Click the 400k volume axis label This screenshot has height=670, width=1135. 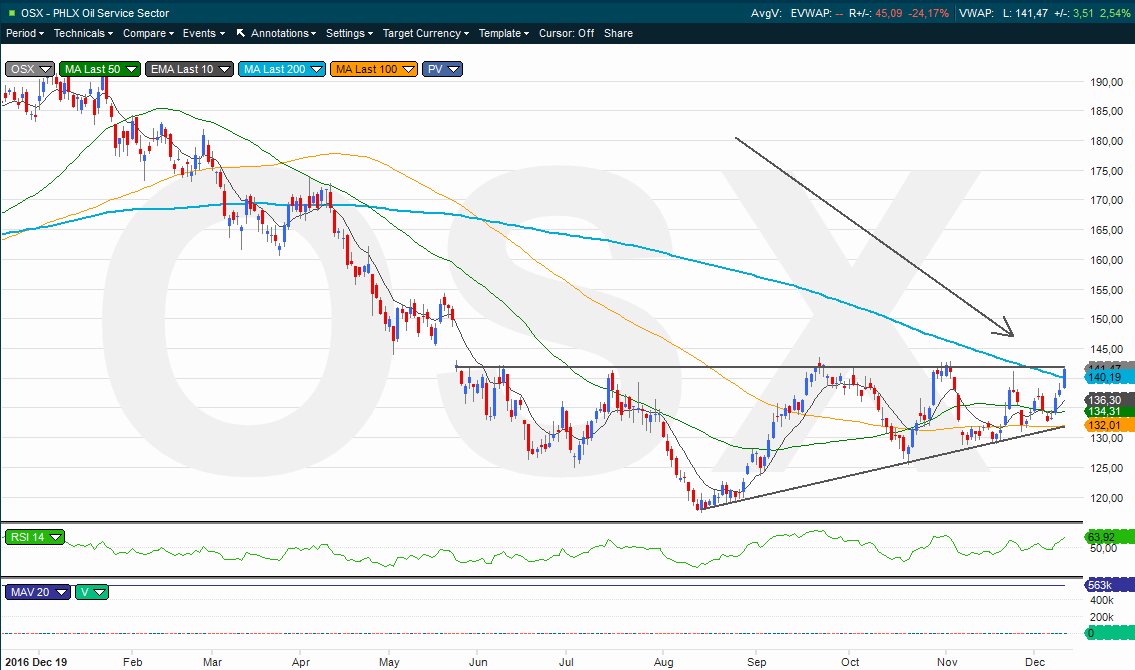pyautogui.click(x=1102, y=601)
